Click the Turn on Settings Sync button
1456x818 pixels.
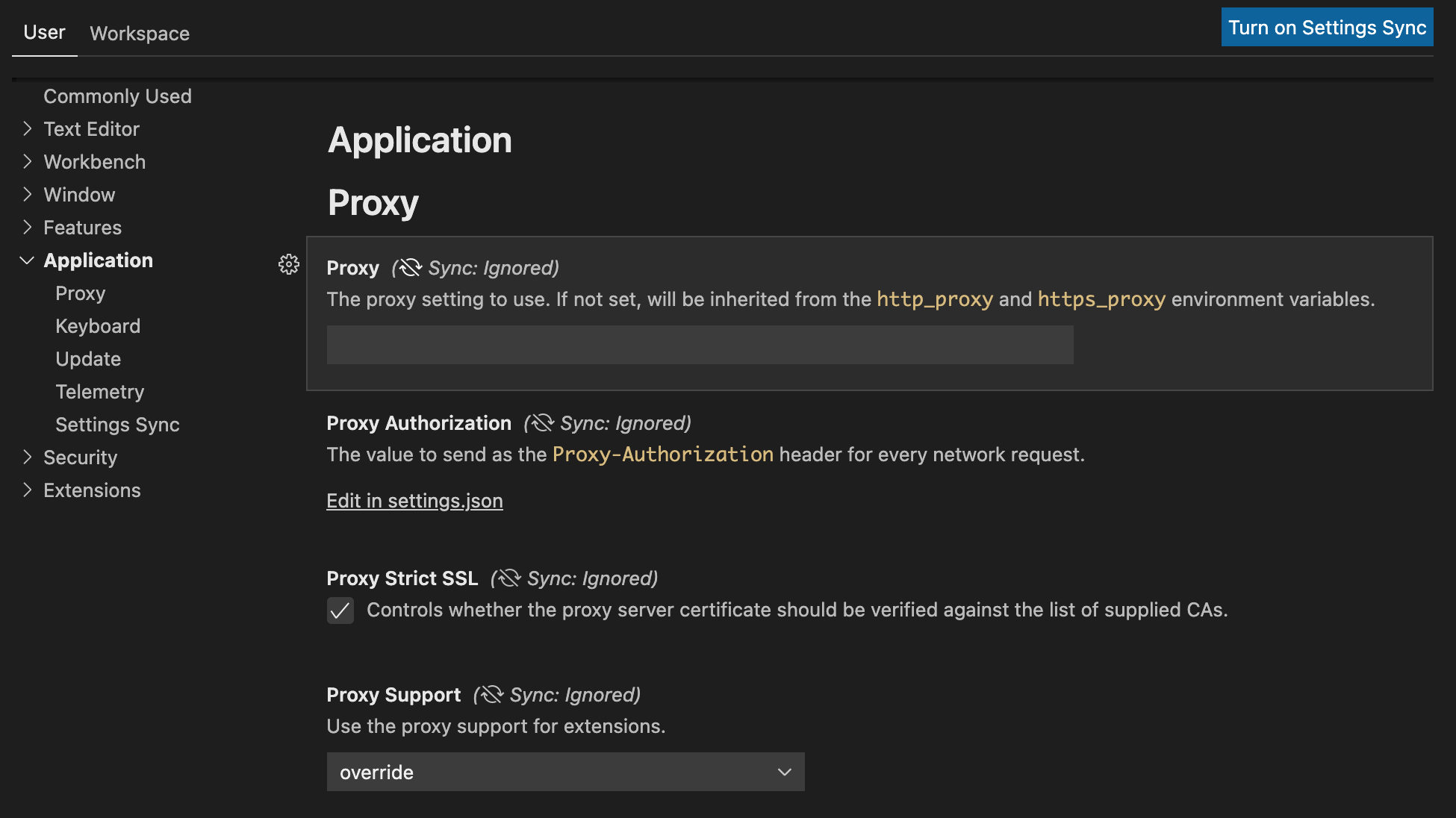[x=1326, y=27]
